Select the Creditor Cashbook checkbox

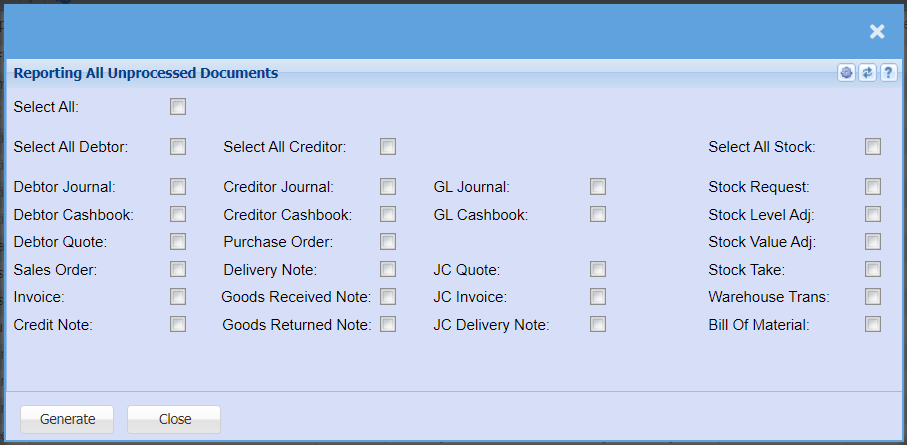pos(388,214)
